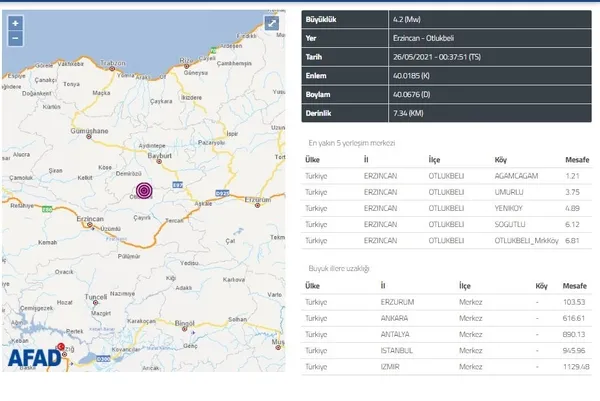The width and height of the screenshot is (600, 401).
Task: Select the Bayburt city marker on map
Action: point(159,161)
